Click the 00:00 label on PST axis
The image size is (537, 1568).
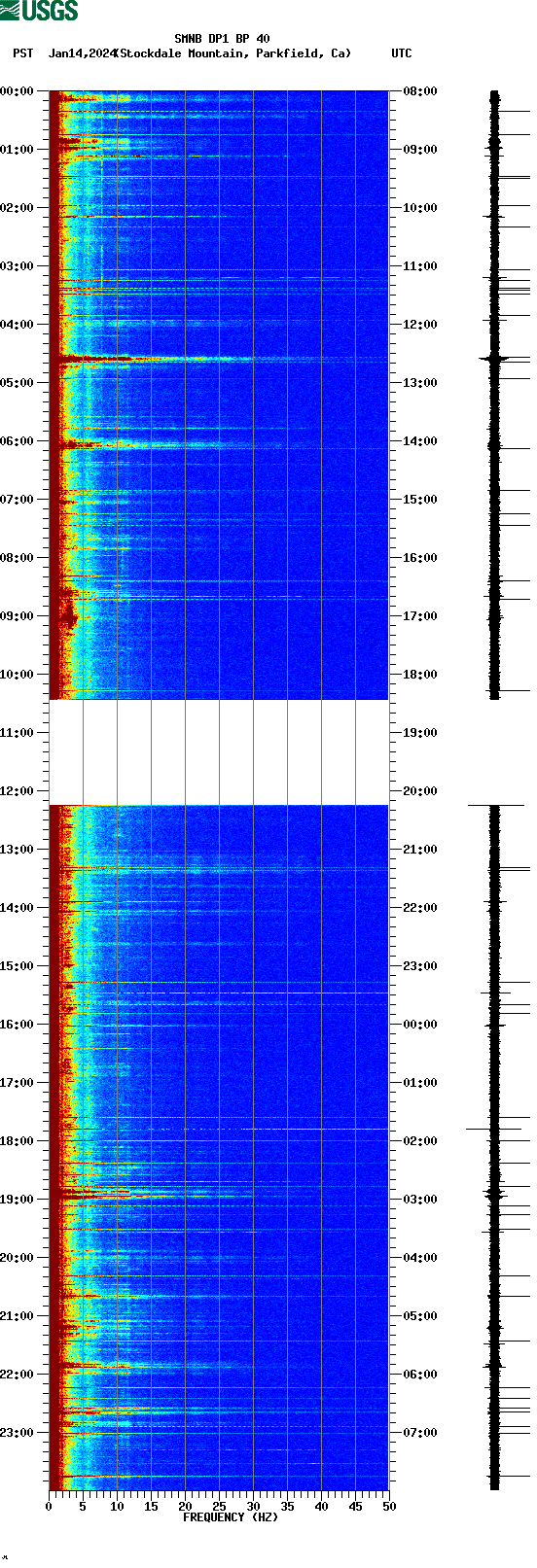[18, 91]
